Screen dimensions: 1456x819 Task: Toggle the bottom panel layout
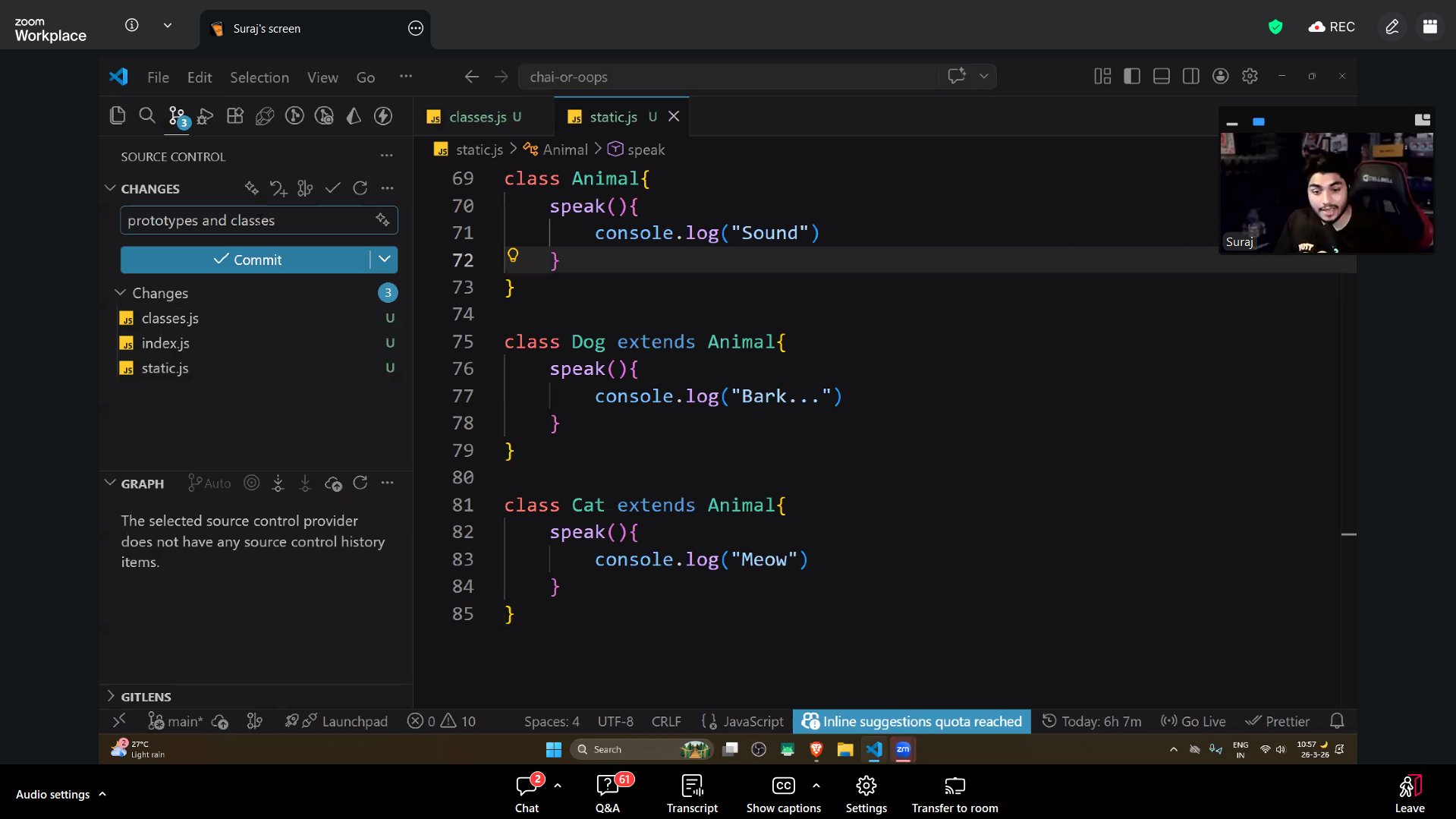point(1161,77)
